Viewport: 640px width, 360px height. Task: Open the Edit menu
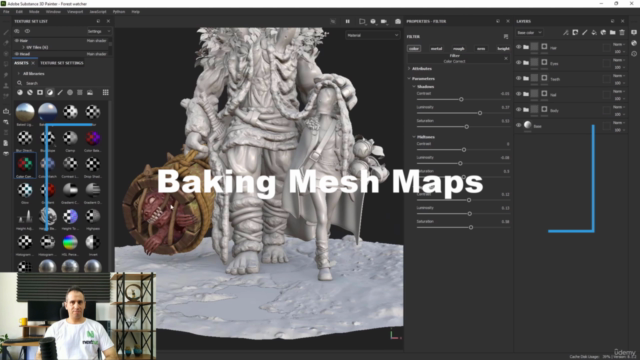pos(19,12)
